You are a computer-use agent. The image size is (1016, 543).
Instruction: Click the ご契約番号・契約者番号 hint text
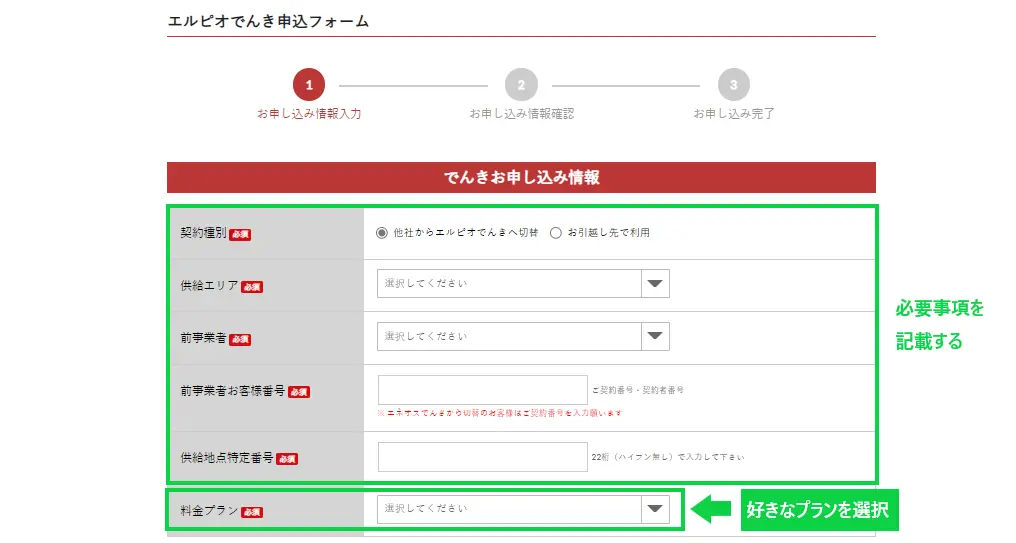click(x=638, y=390)
